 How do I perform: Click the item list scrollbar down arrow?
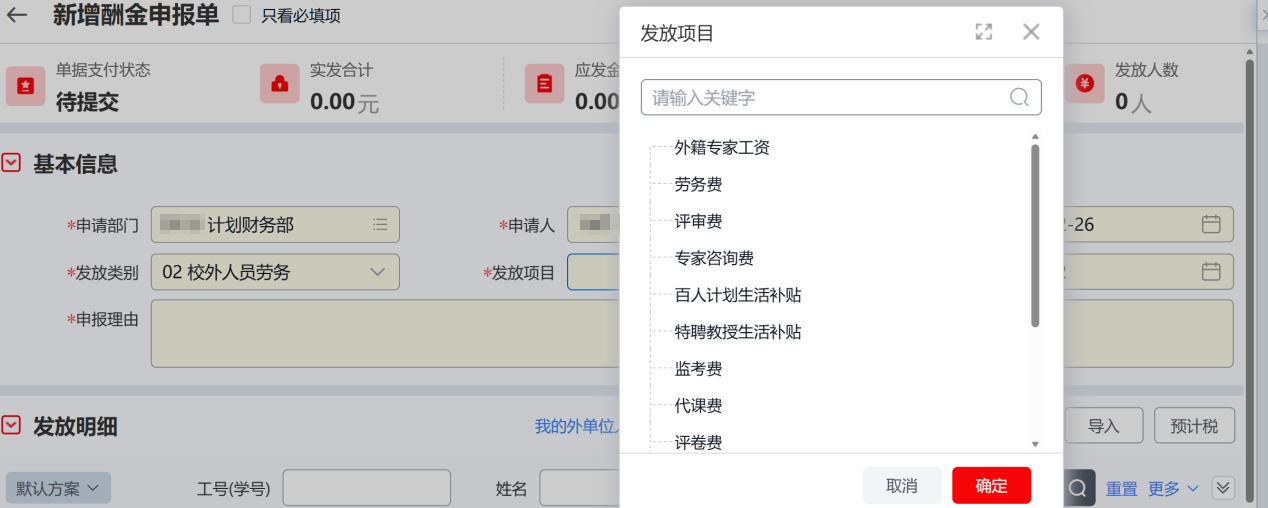coord(1035,444)
